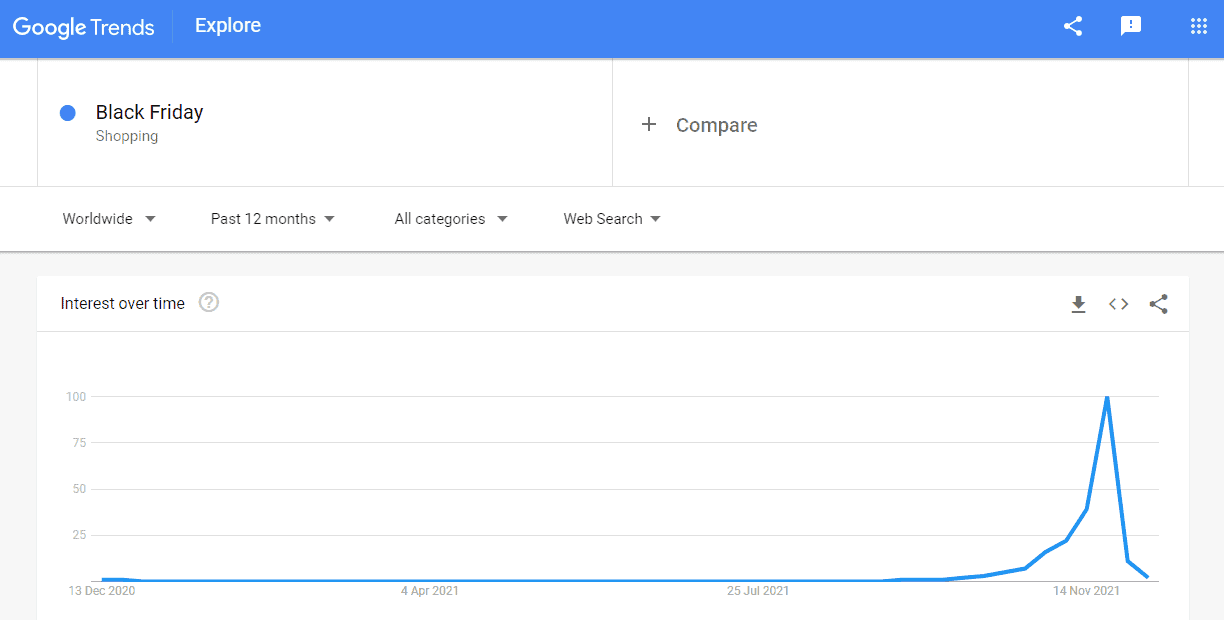Get embed code for Interest over time chart
This screenshot has width=1224, height=620.
point(1118,304)
